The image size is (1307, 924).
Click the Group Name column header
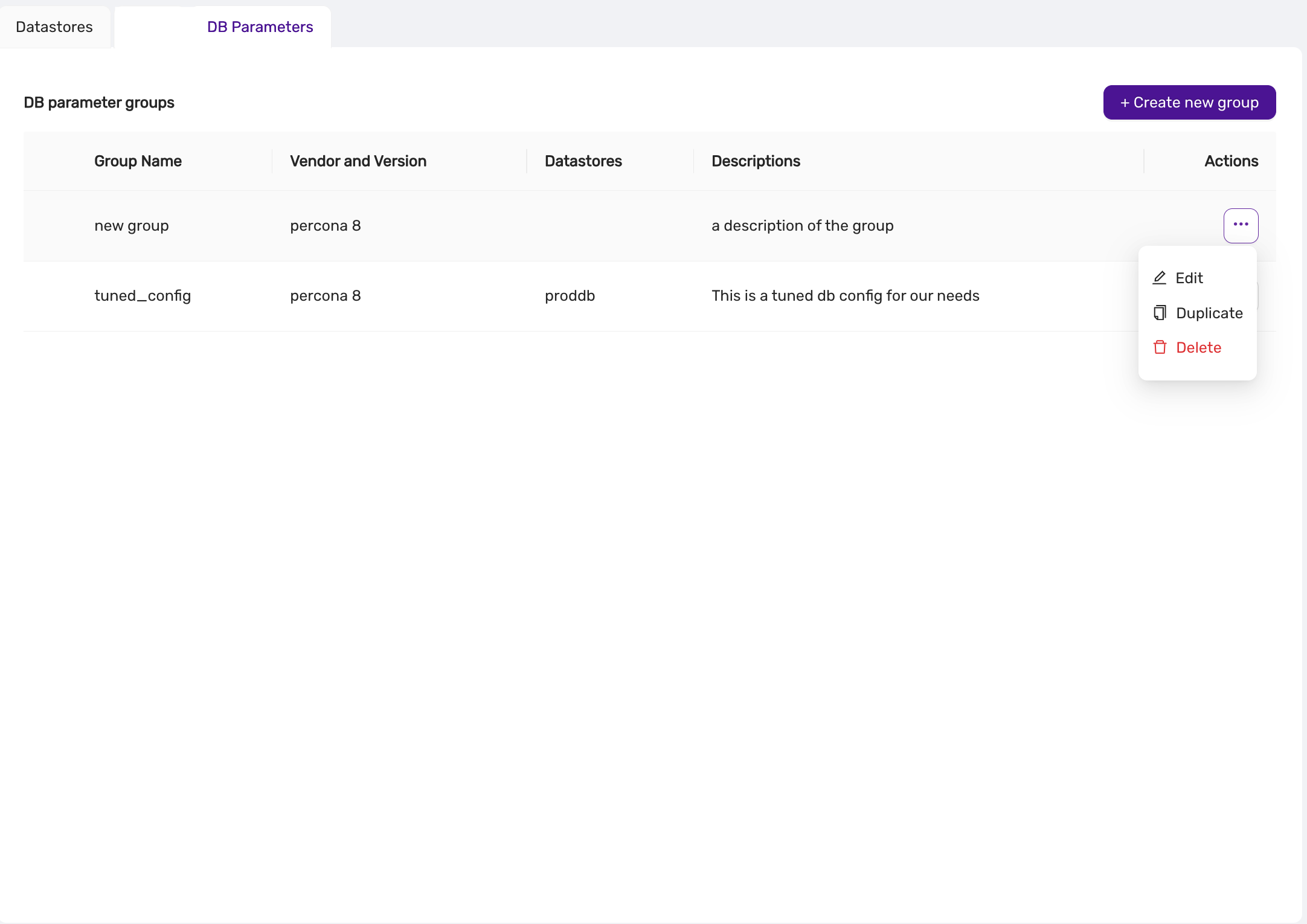[x=138, y=161]
